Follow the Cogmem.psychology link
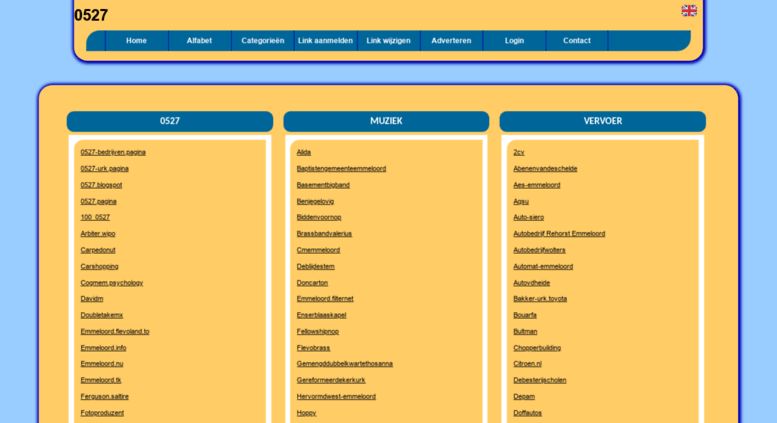 112,282
